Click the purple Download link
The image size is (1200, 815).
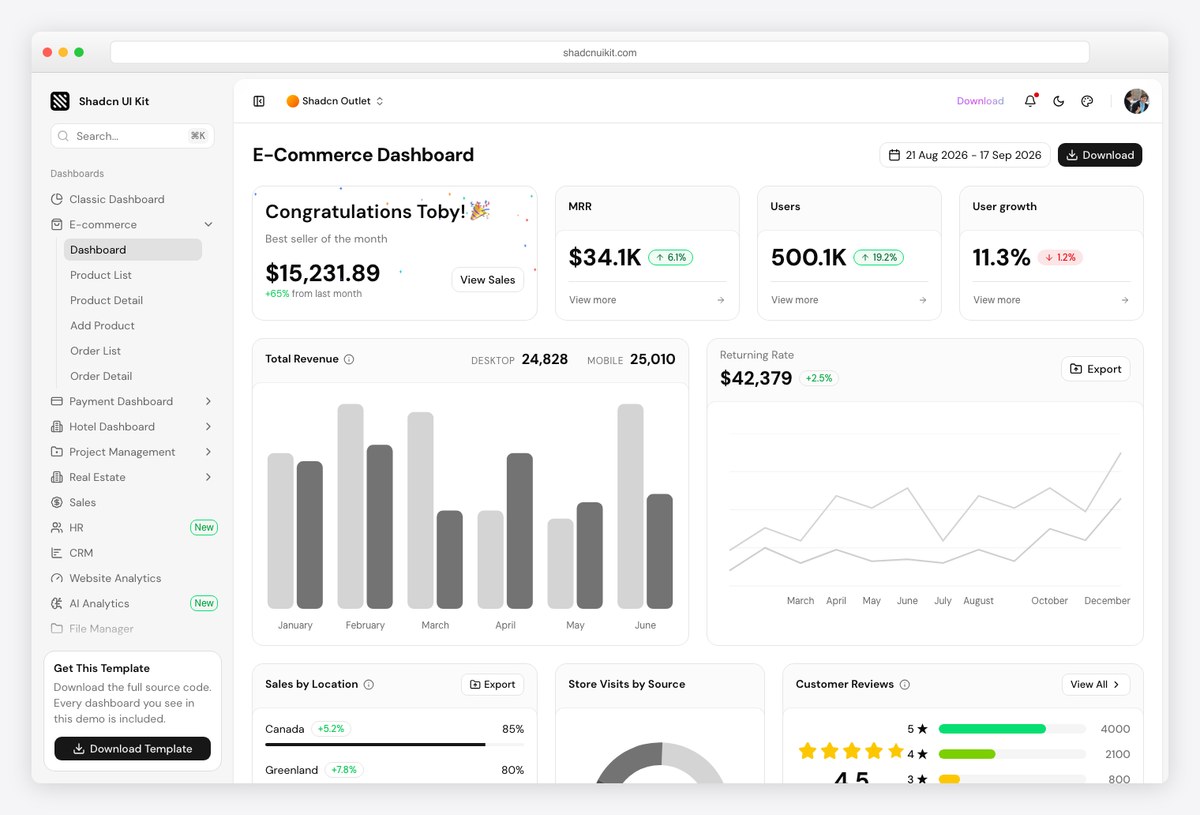(x=980, y=101)
